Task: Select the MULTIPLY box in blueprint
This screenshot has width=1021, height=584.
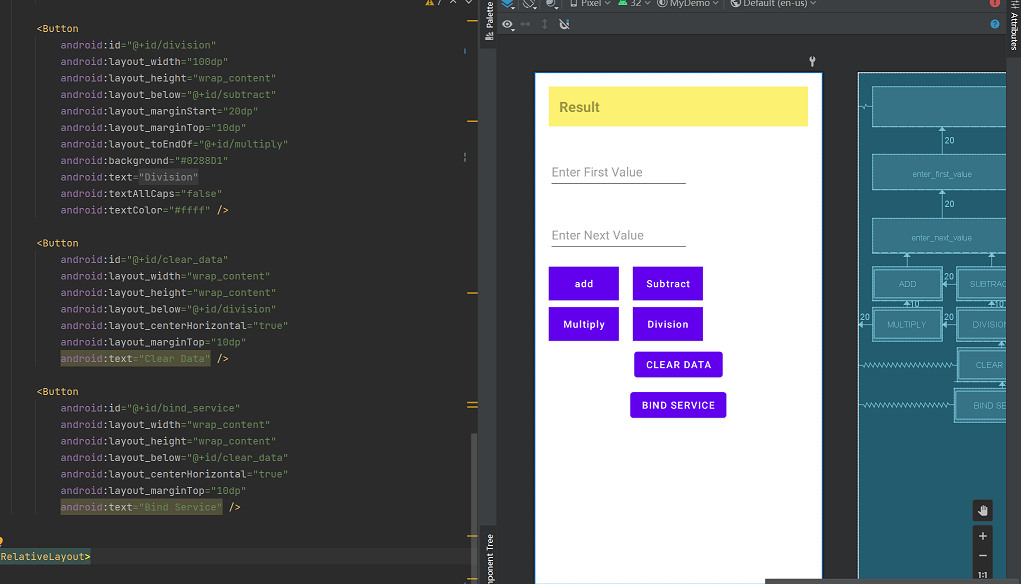Action: tap(907, 324)
